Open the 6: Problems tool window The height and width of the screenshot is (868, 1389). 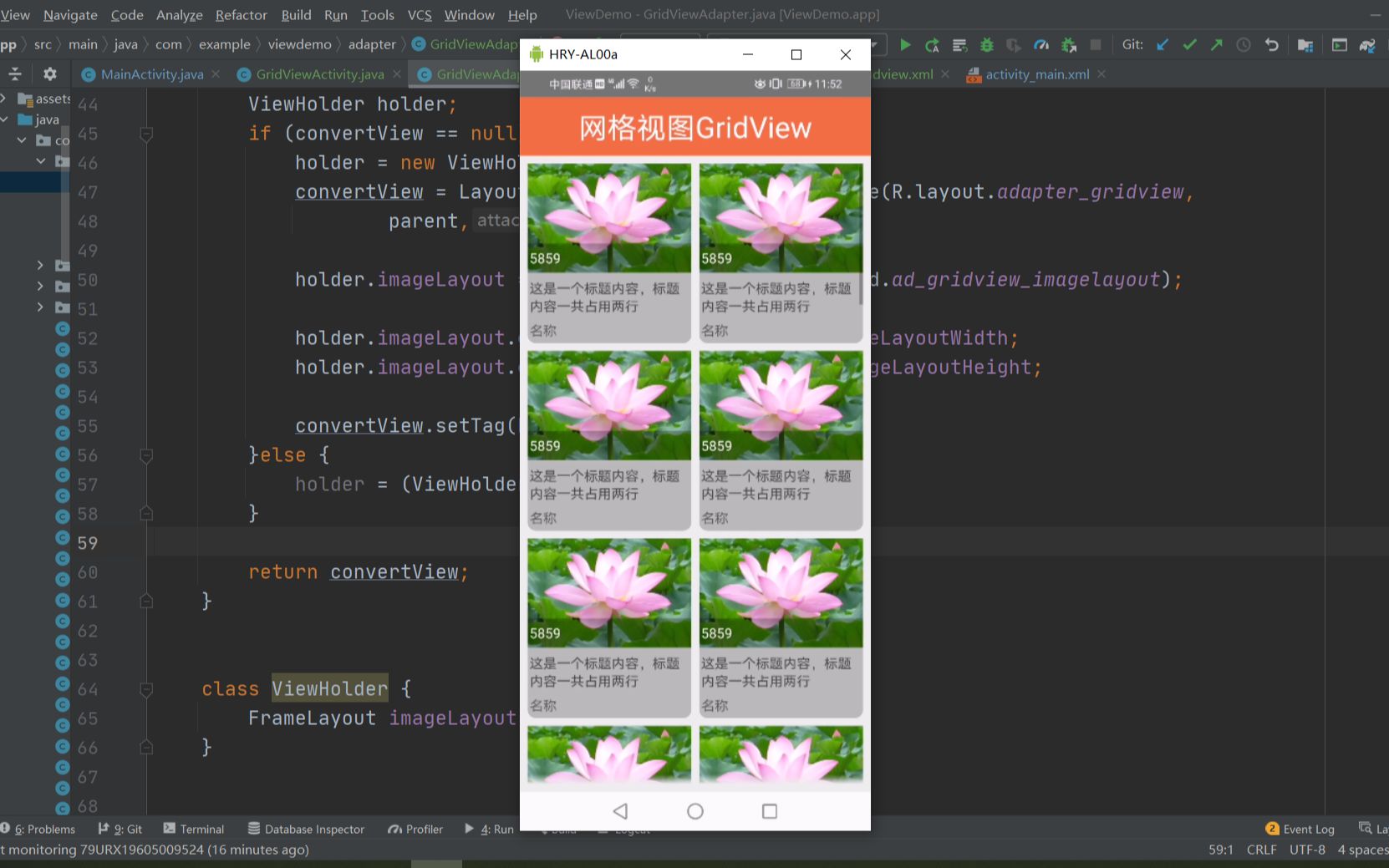(39, 829)
